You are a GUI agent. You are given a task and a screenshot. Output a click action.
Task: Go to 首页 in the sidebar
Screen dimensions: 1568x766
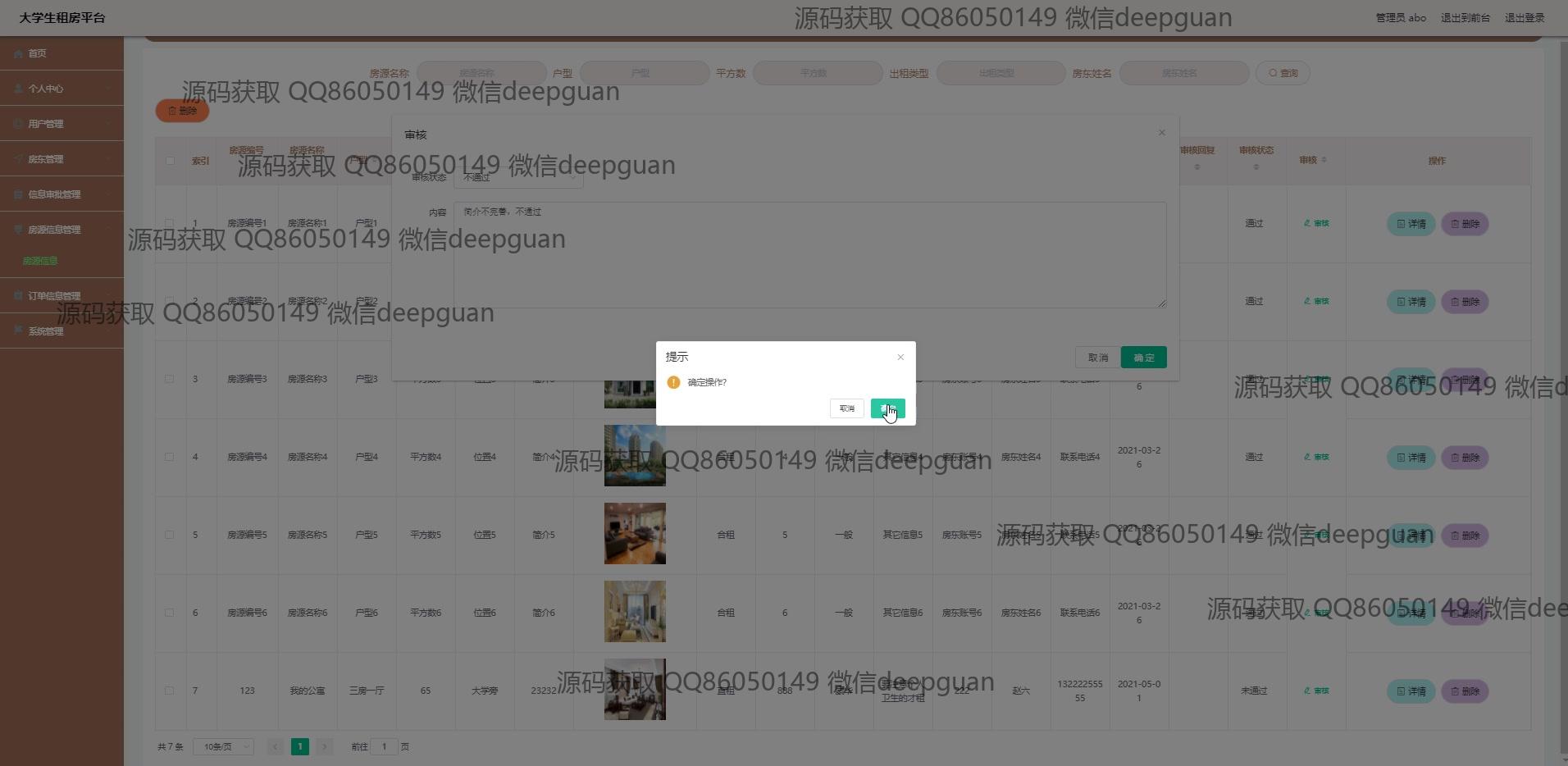[x=37, y=53]
